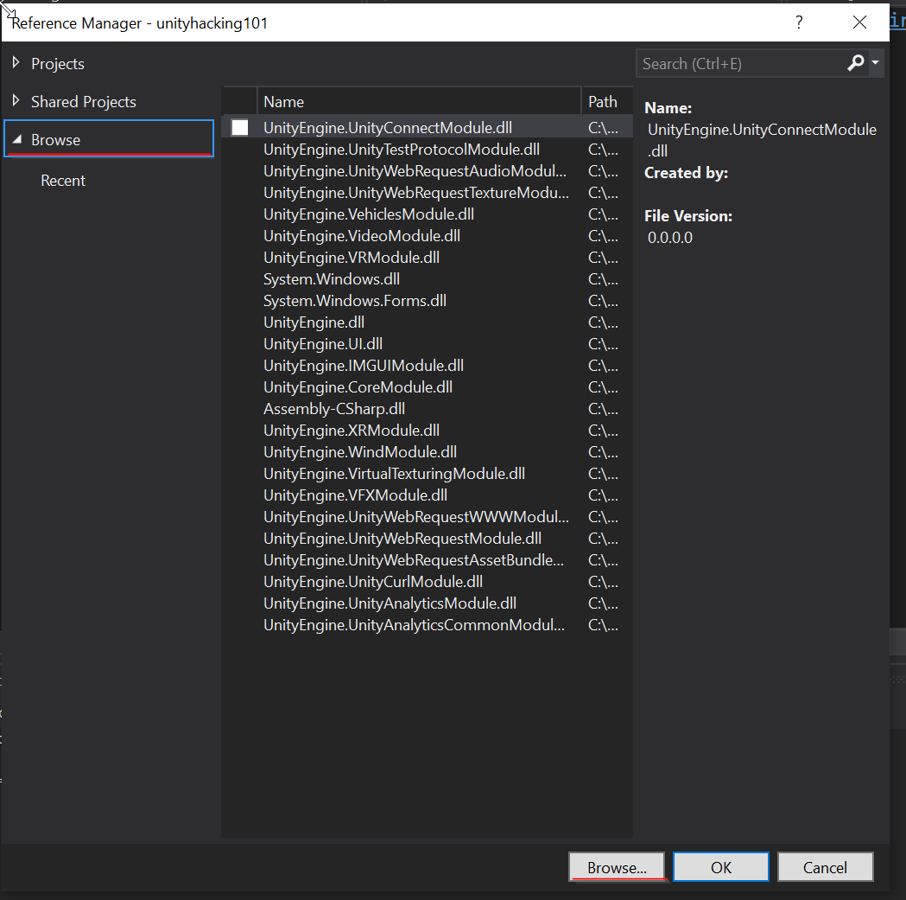Image resolution: width=906 pixels, height=900 pixels.
Task: Click the path cell of System.Windows.dll
Action: 603,279
